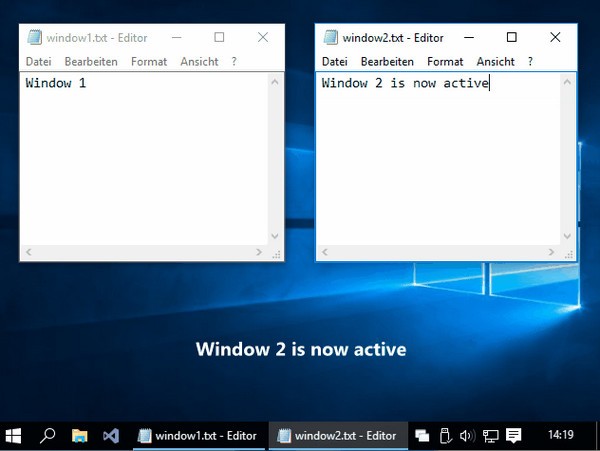
Task: Open the Bearbeiten menu in window2.txt
Action: (x=387, y=61)
